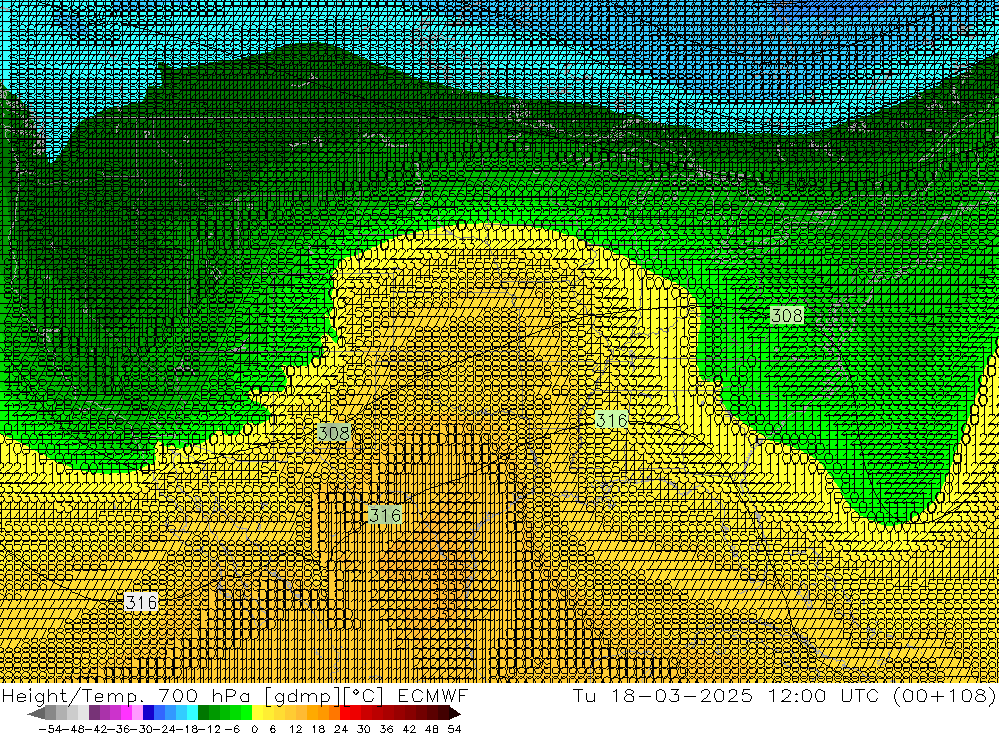Viewport: 1000px width, 733px height.
Task: Click the 308 contour label beside the yellow boundary
Action: click(334, 433)
